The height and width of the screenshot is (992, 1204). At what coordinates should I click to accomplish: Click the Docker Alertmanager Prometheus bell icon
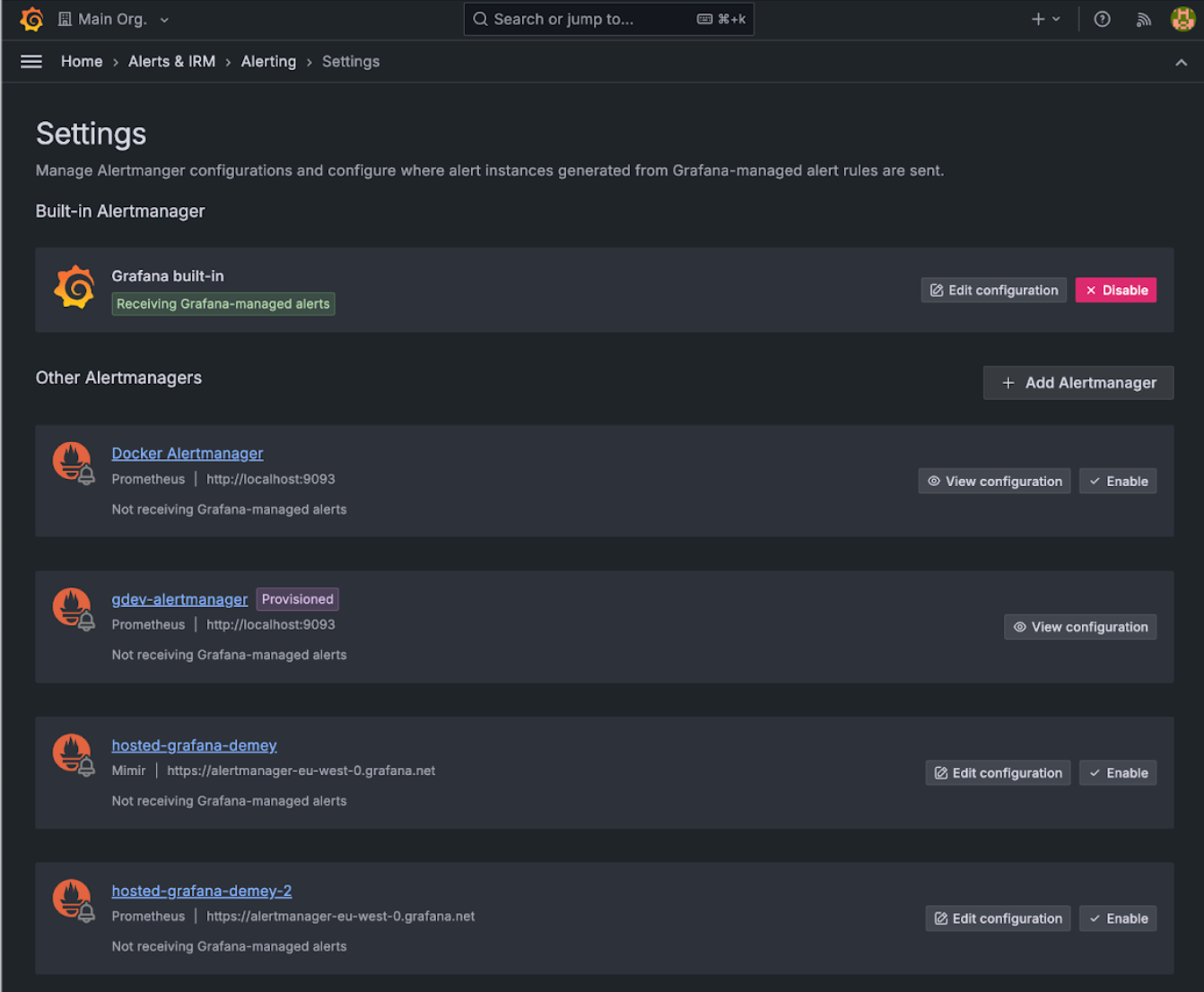(73, 461)
